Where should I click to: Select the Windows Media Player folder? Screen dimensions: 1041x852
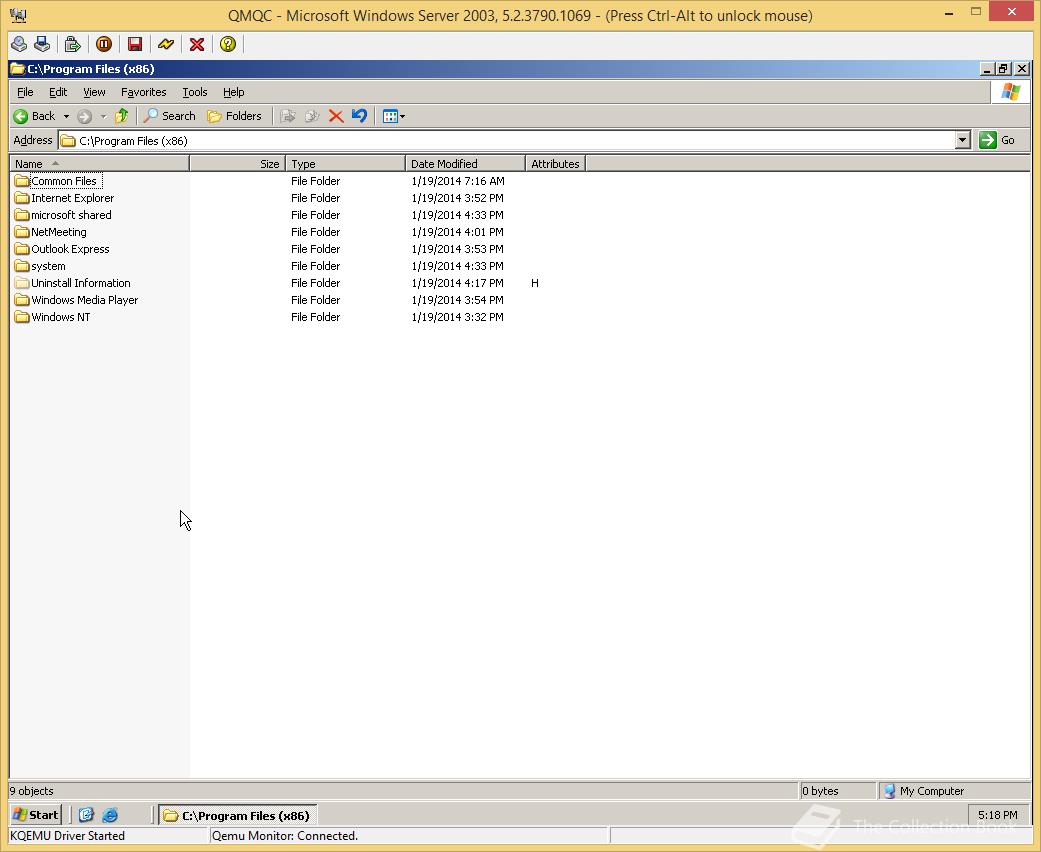(x=76, y=300)
